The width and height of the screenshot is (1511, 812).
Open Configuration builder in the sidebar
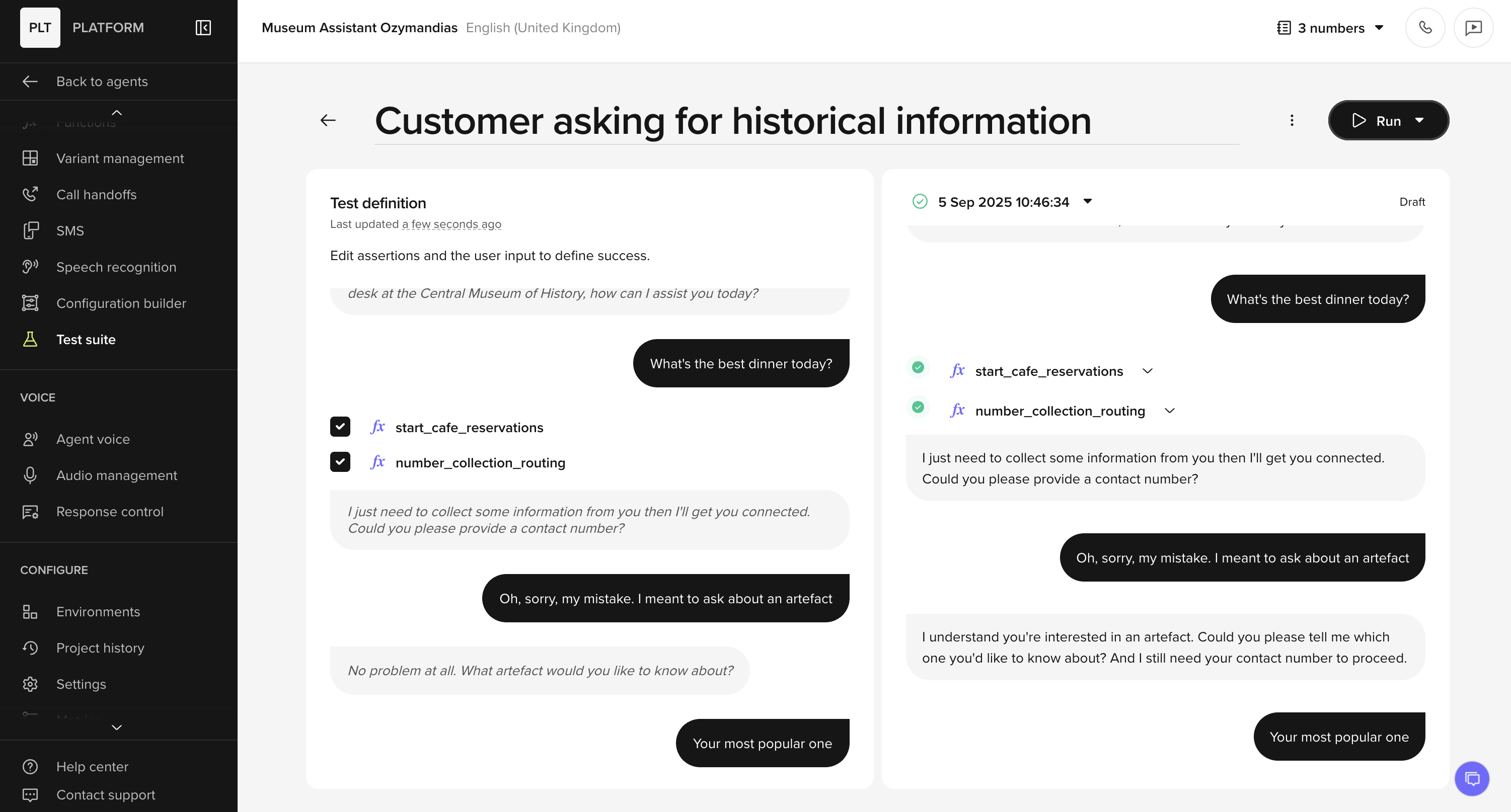121,303
